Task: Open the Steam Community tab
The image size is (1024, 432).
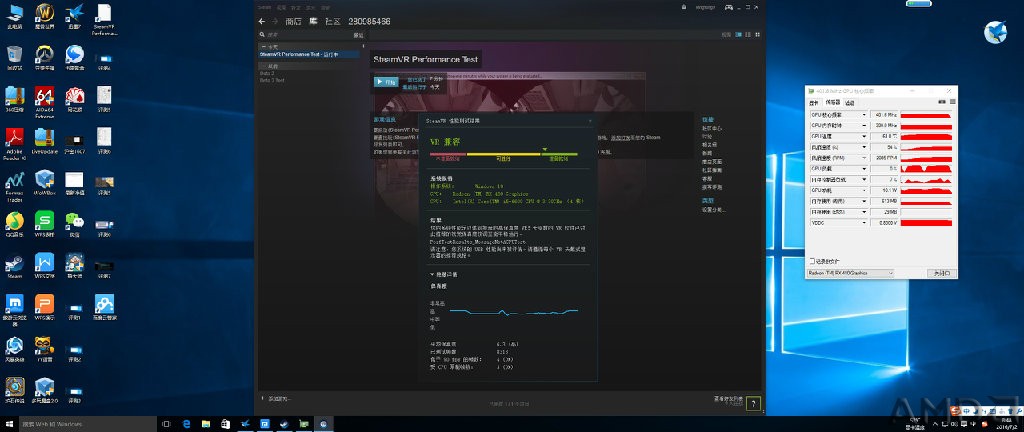Action: point(333,22)
